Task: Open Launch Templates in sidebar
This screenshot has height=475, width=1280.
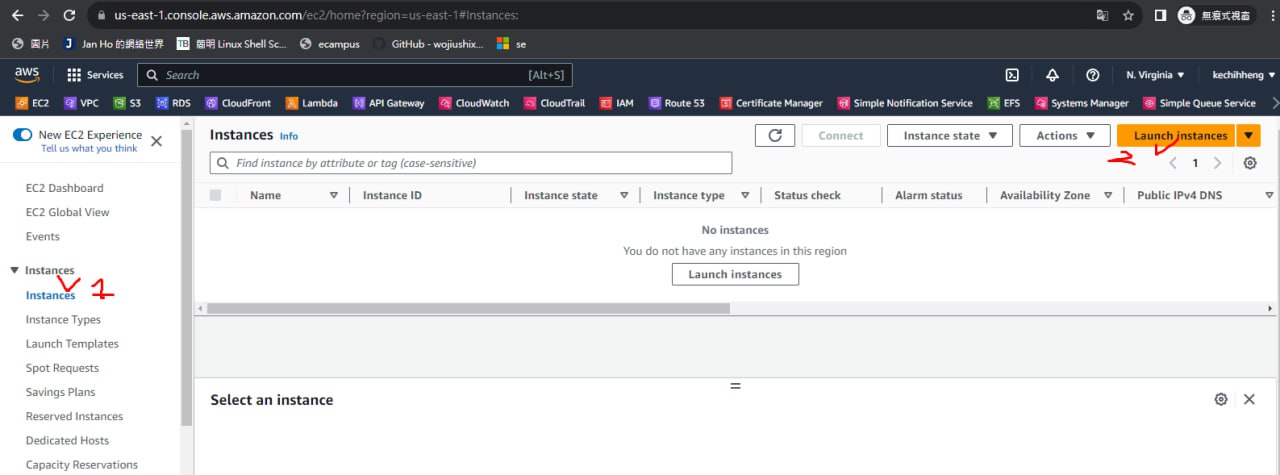Action: click(72, 344)
